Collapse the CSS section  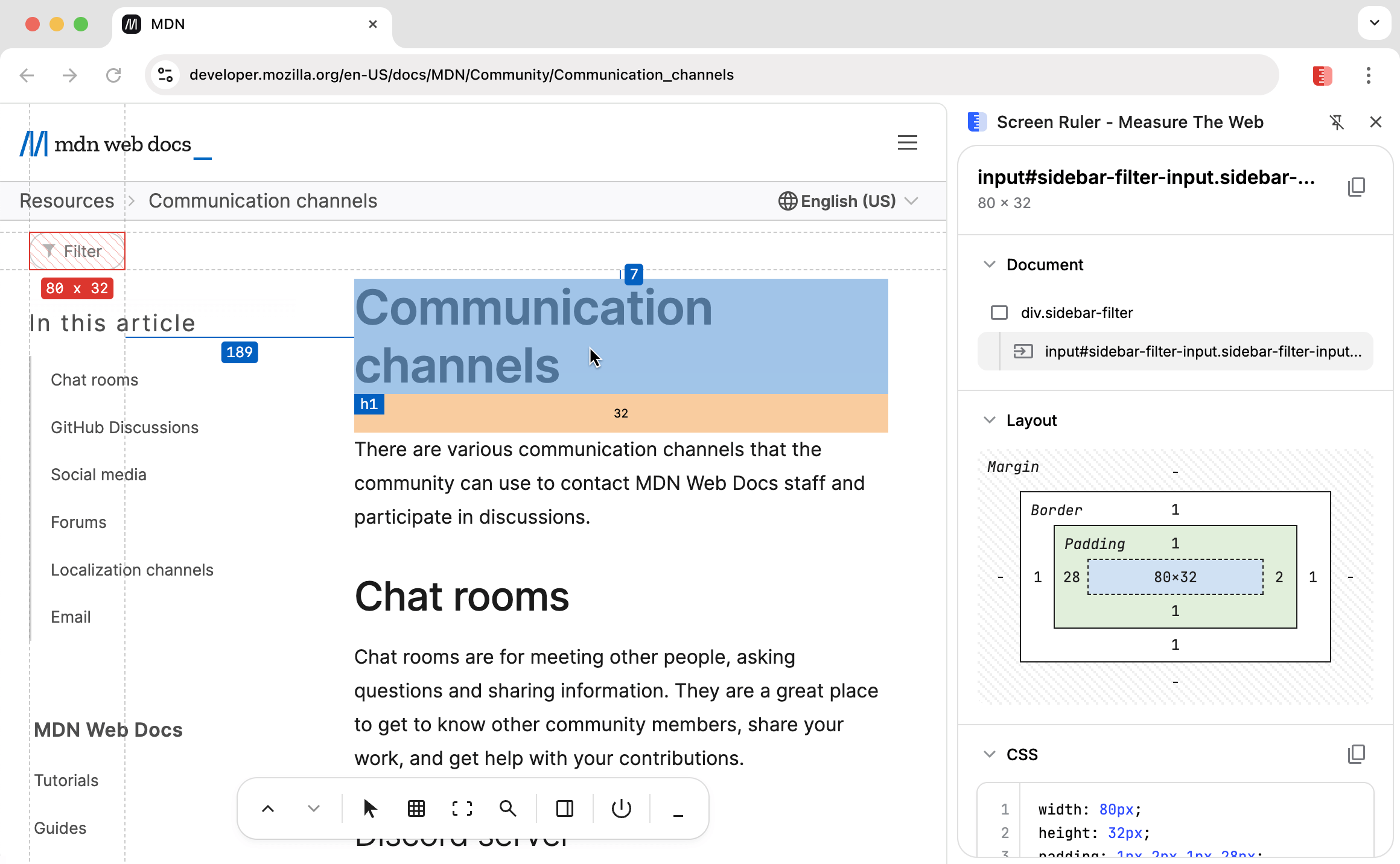(x=990, y=754)
